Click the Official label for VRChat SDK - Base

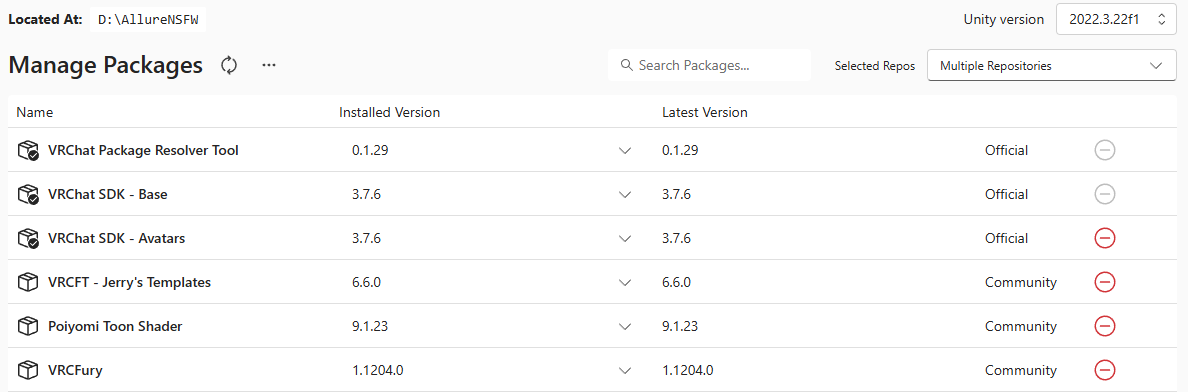pyautogui.click(x=1006, y=194)
